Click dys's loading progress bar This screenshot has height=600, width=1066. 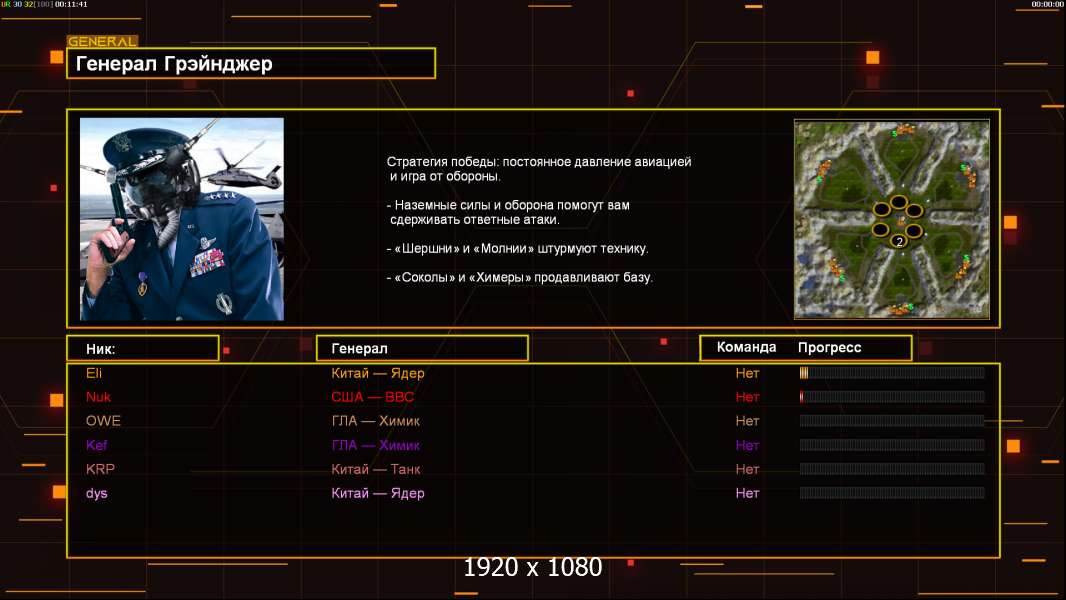click(892, 493)
